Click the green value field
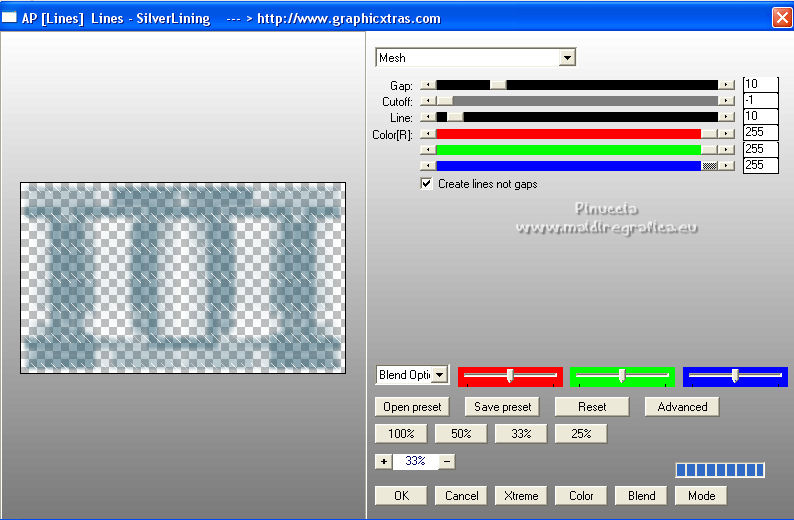 click(x=761, y=149)
